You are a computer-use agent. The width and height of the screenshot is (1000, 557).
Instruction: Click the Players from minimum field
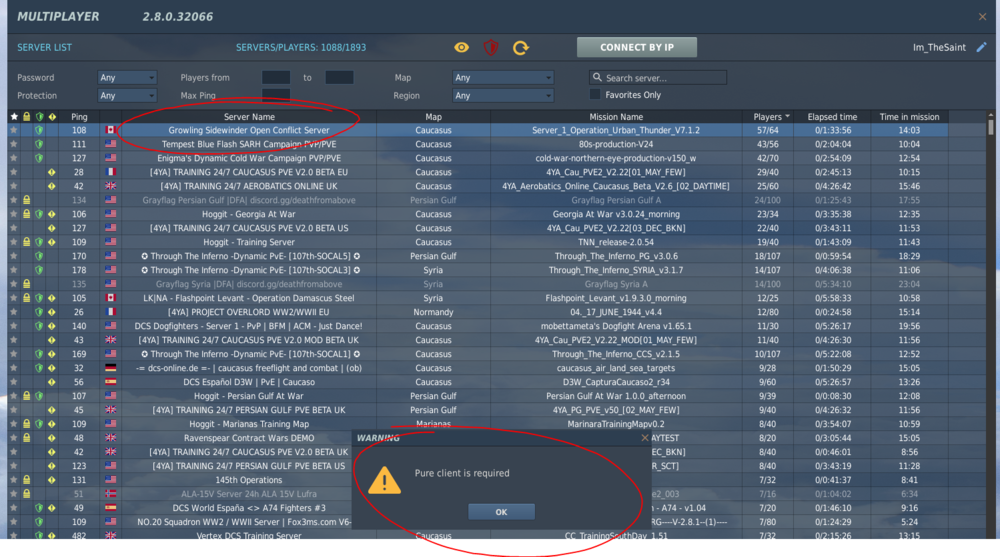pos(276,78)
